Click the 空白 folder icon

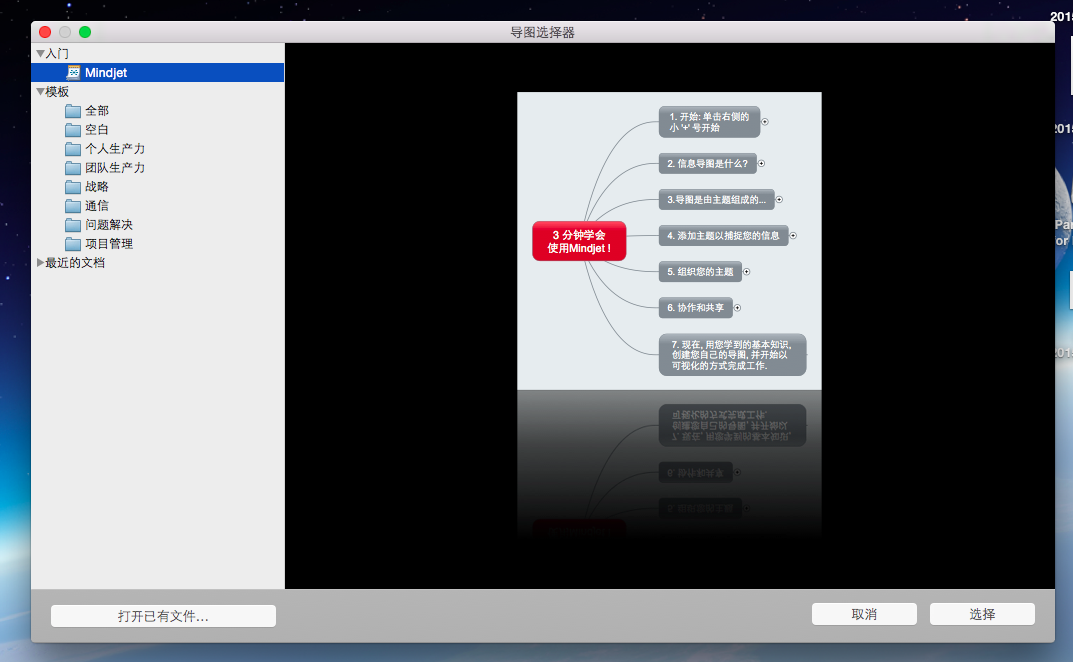(73, 130)
